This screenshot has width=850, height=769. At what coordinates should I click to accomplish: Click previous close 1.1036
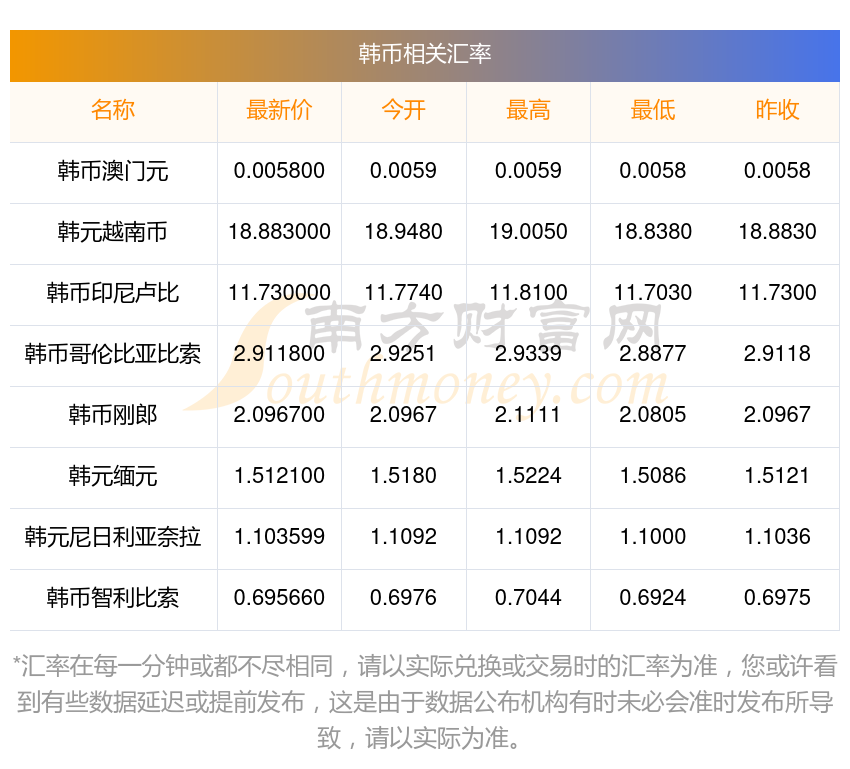777,537
